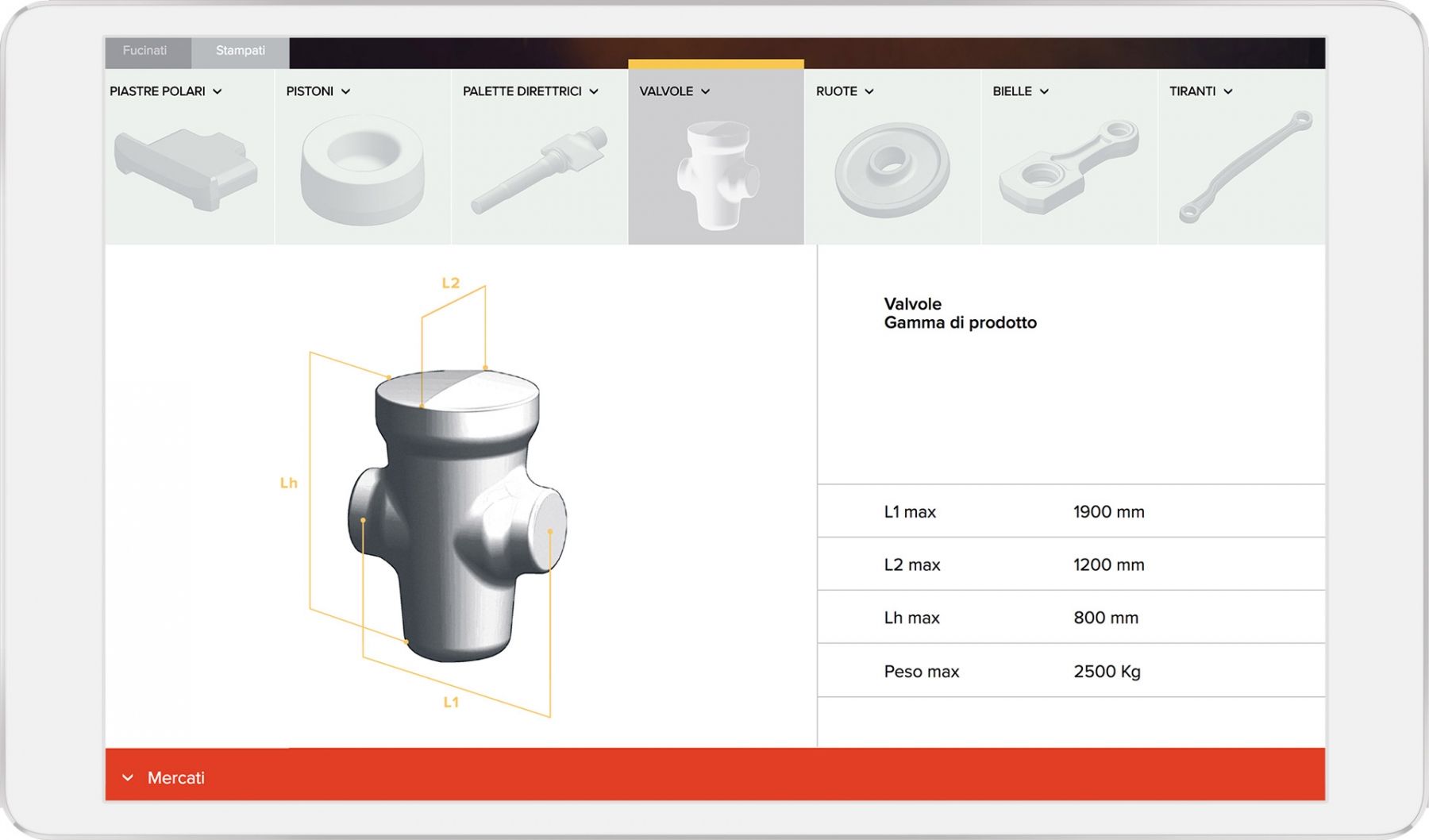Select the Pistoni ring product image
1429x840 pixels.
click(x=363, y=170)
